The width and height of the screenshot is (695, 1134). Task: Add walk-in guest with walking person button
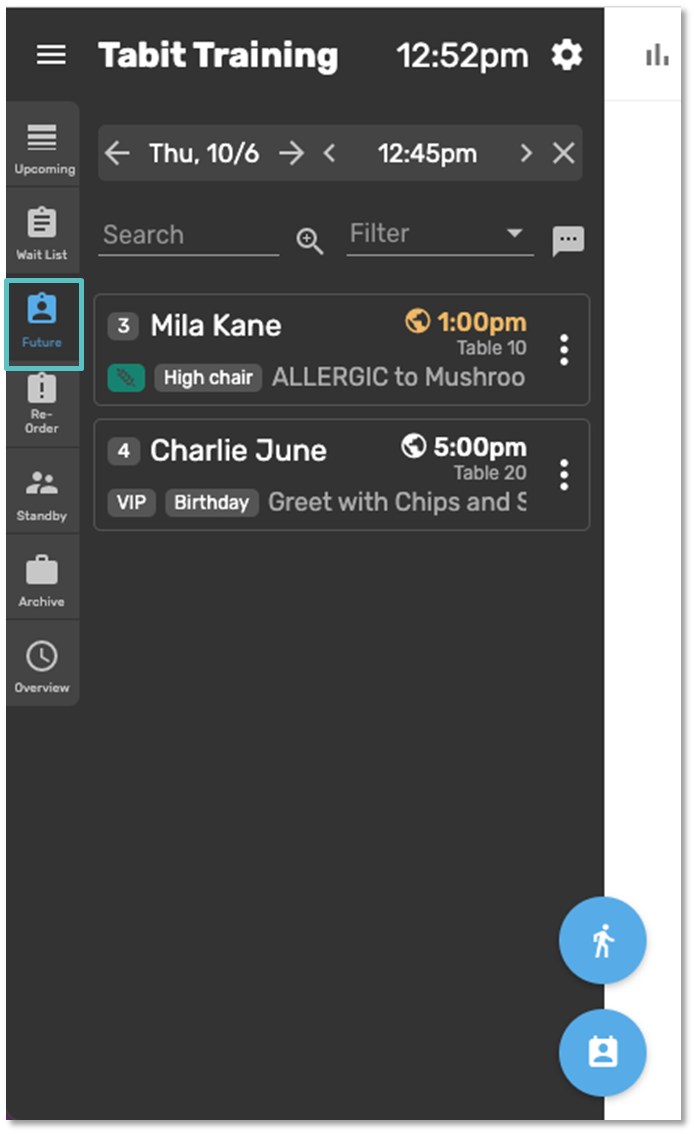(x=602, y=940)
